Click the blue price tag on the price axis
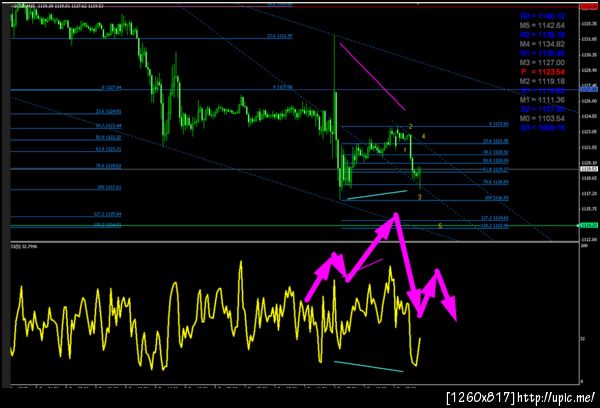600x408 pixels. (x=589, y=89)
